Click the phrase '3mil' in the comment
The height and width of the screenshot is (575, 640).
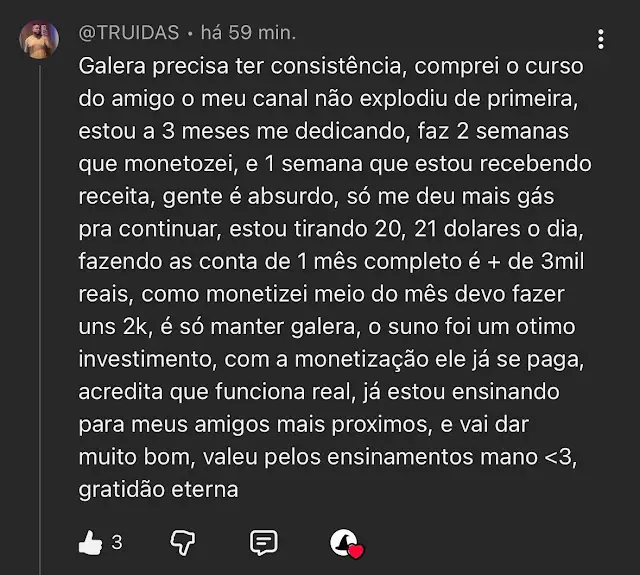click(562, 261)
